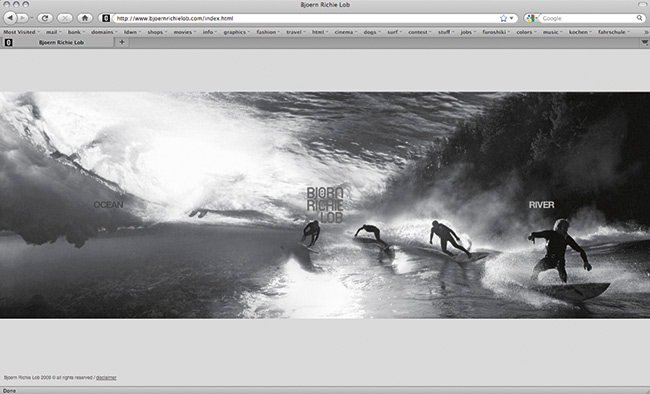Open the info bookmarks folder
Image resolution: width=650 pixels, height=394 pixels.
(x=210, y=32)
